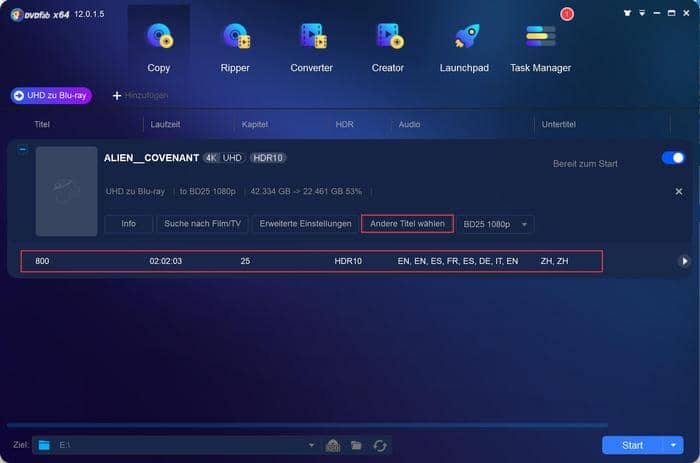Click Andere Titel wählen
This screenshot has width=700, height=463.
(x=407, y=224)
